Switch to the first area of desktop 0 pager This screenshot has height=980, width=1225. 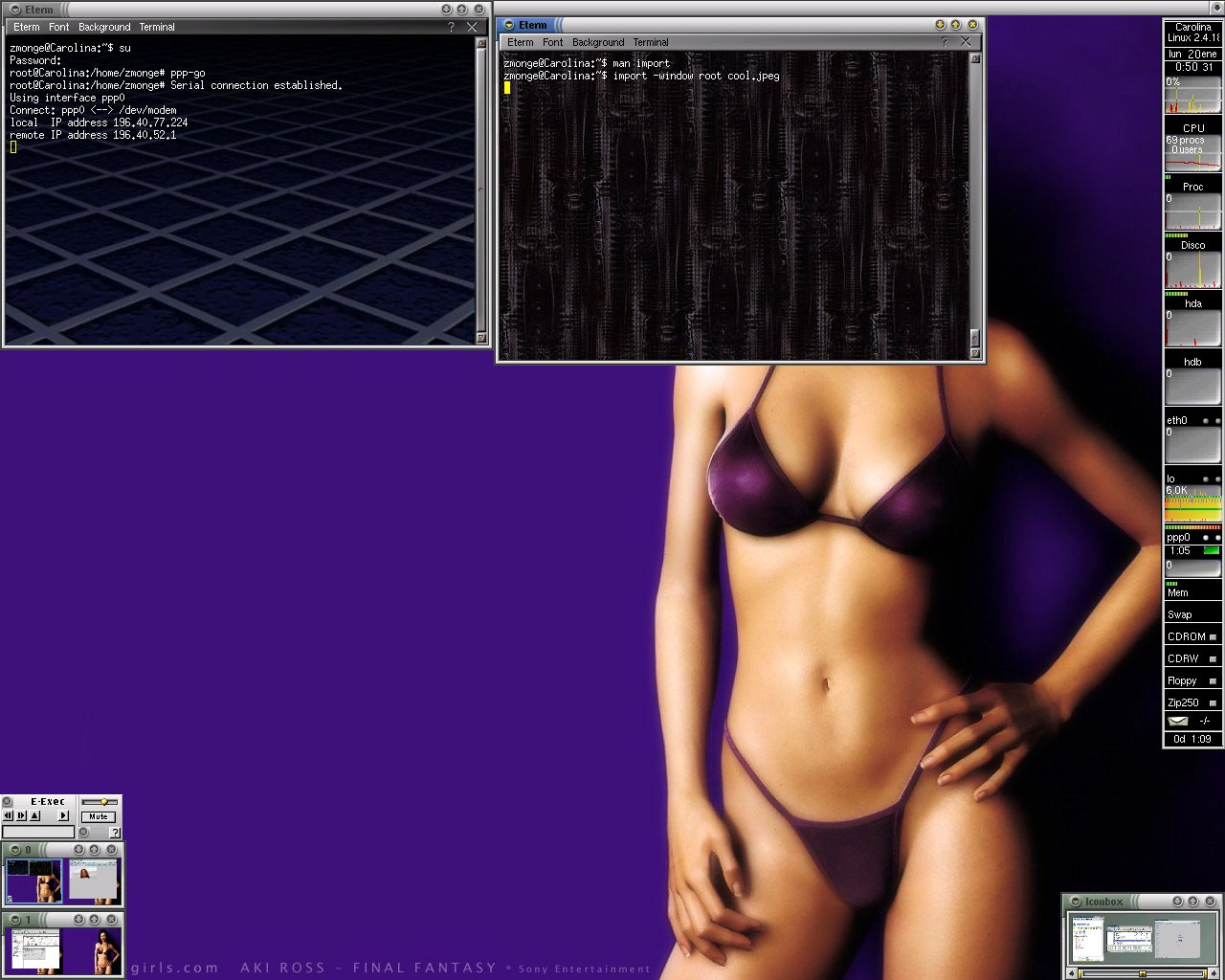pos(34,881)
